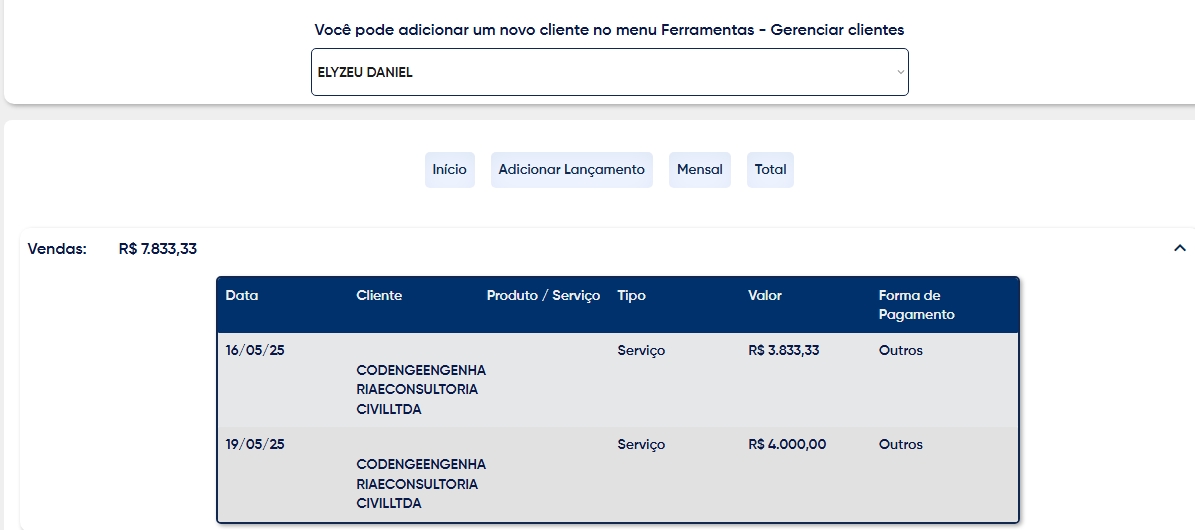Click the Vendas total R$ 7.833,33
This screenshot has width=1195, height=530.
[158, 249]
